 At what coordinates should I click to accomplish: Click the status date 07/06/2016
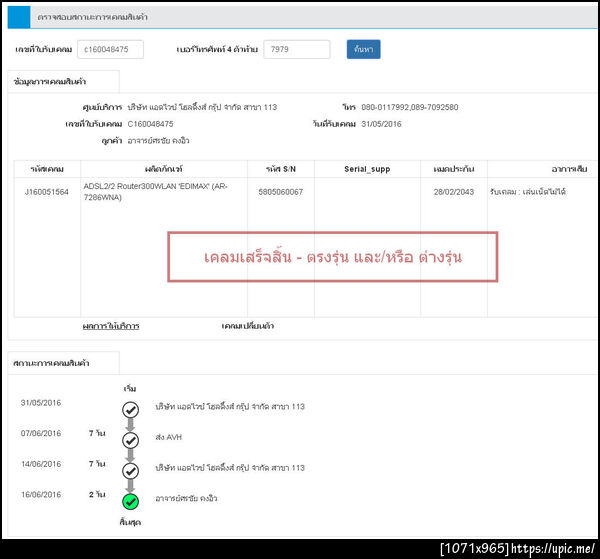coord(41,433)
